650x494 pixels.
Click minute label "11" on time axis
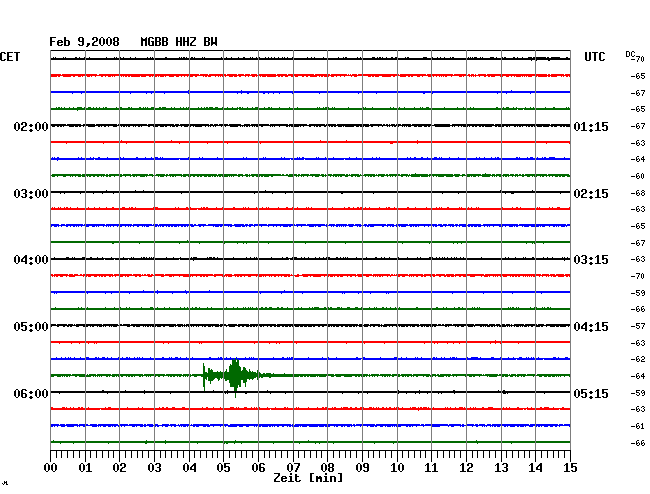click(x=431, y=467)
